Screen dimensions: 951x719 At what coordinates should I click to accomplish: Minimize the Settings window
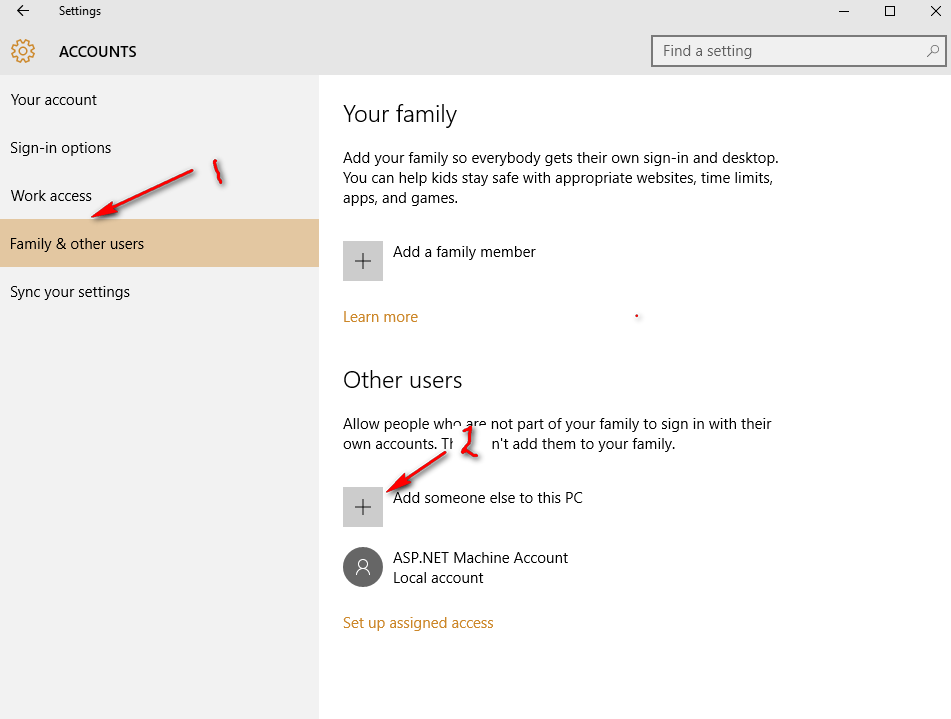pos(843,11)
